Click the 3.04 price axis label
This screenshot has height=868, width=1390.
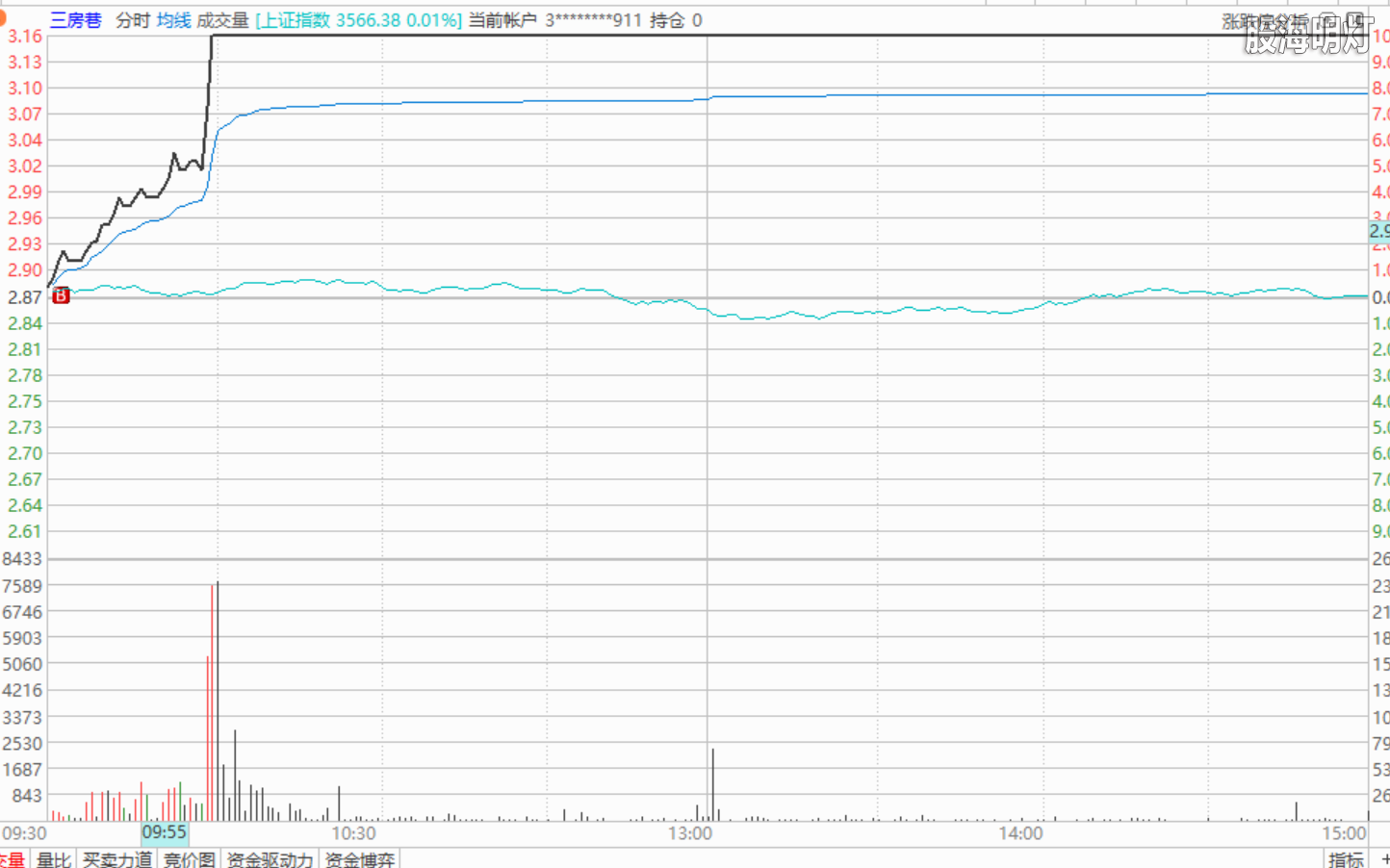[25, 140]
